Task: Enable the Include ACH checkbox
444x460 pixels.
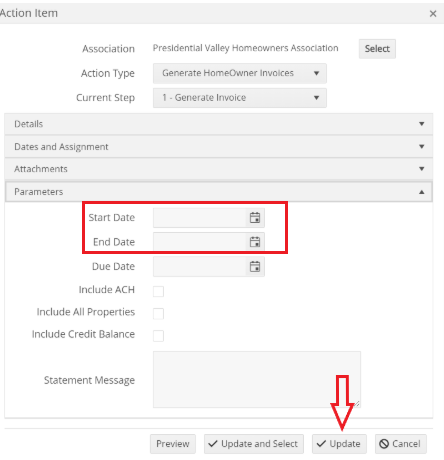Action: point(158,291)
